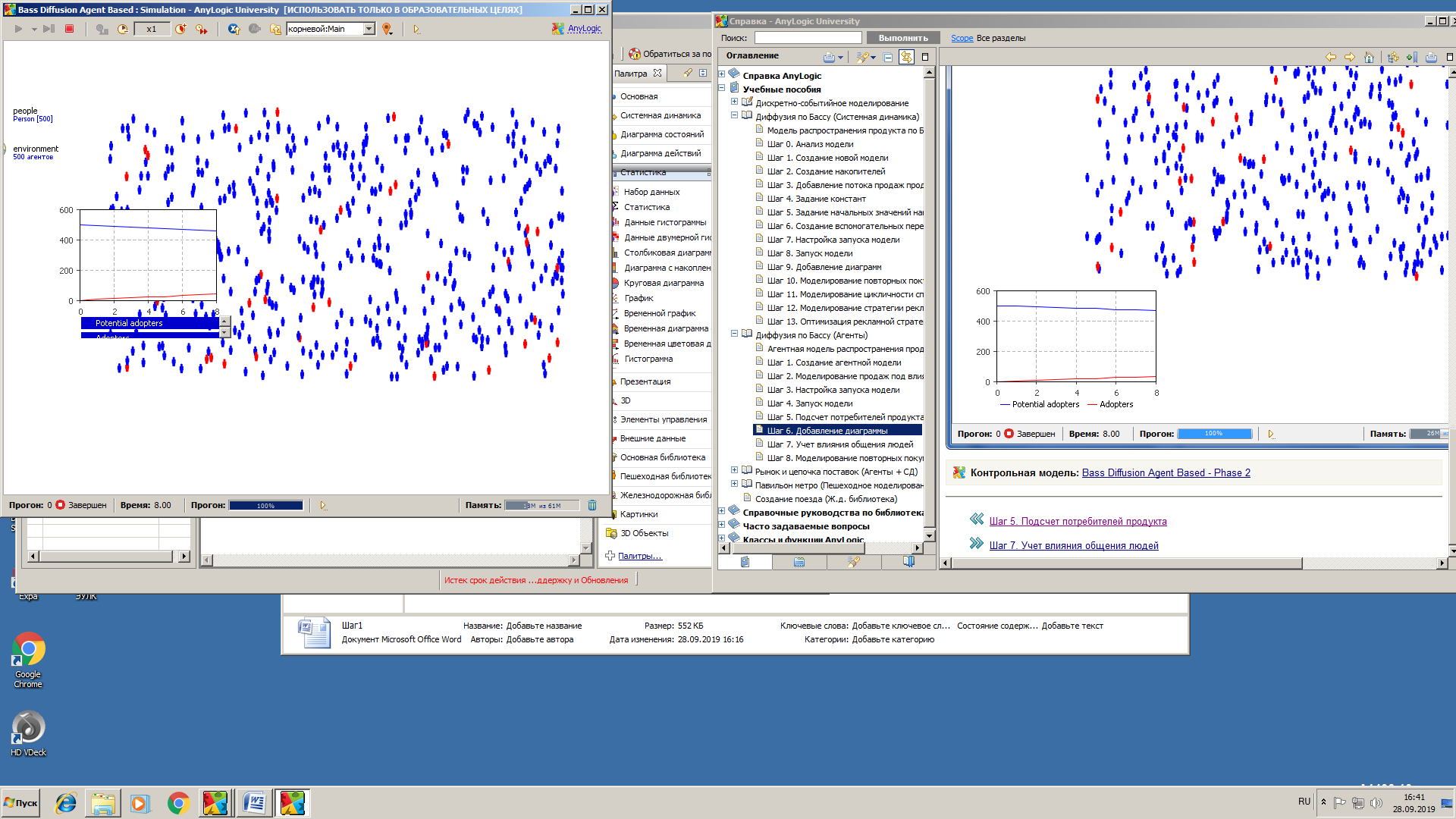Click the Выполнить search button in help
1456x819 pixels.
[x=902, y=38]
